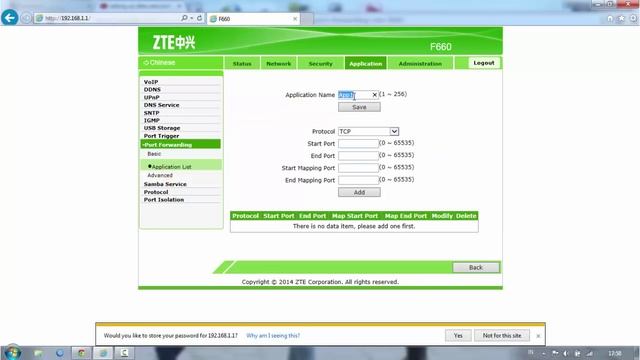Viewport: 640px width, 360px height.
Task: Switch language to Chinese
Action: (x=160, y=63)
